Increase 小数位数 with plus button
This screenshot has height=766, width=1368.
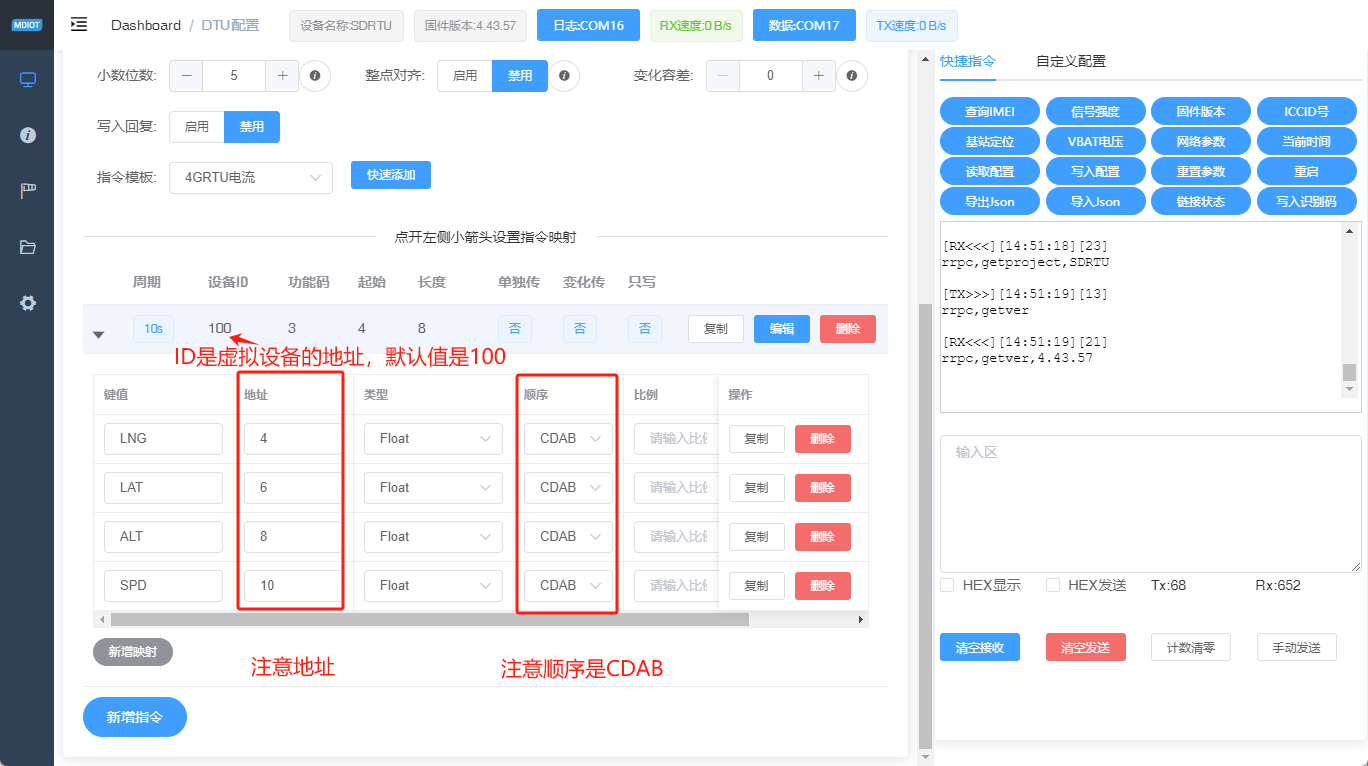point(282,76)
